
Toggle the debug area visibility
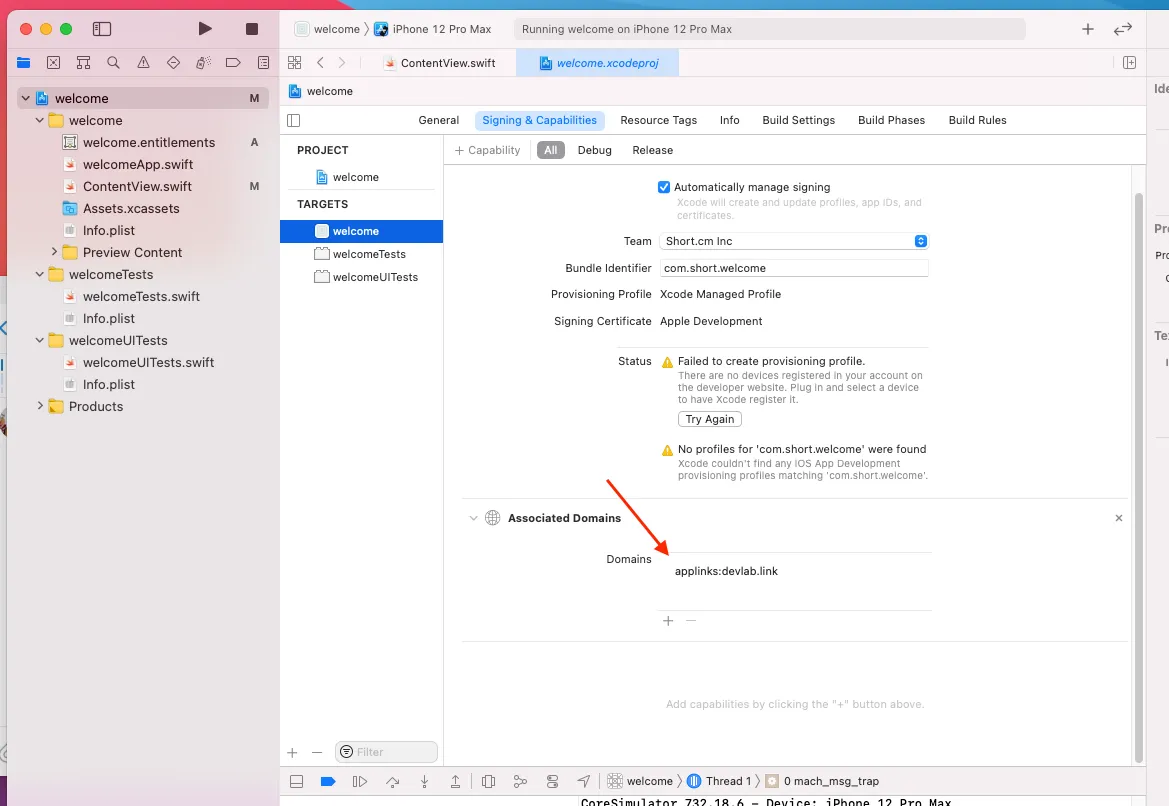(x=296, y=781)
